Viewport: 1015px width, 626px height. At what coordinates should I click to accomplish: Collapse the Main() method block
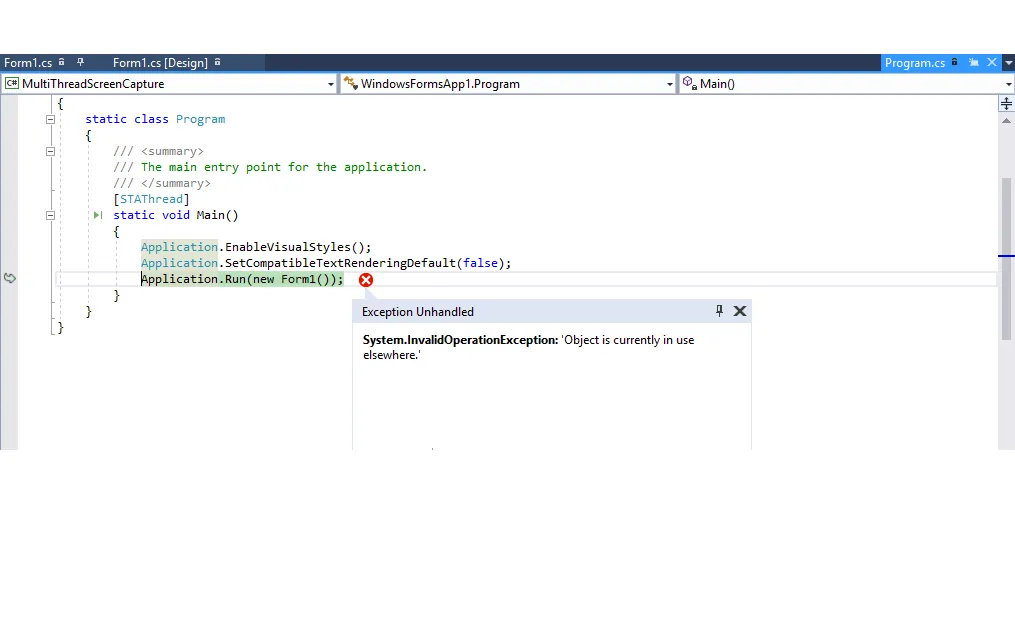tap(50, 216)
